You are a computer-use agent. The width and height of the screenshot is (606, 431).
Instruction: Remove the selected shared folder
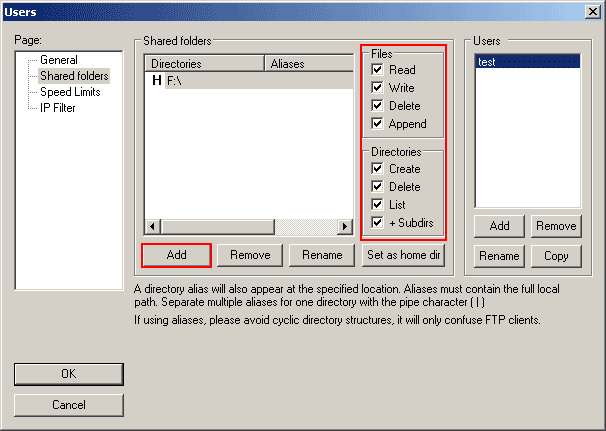point(250,255)
